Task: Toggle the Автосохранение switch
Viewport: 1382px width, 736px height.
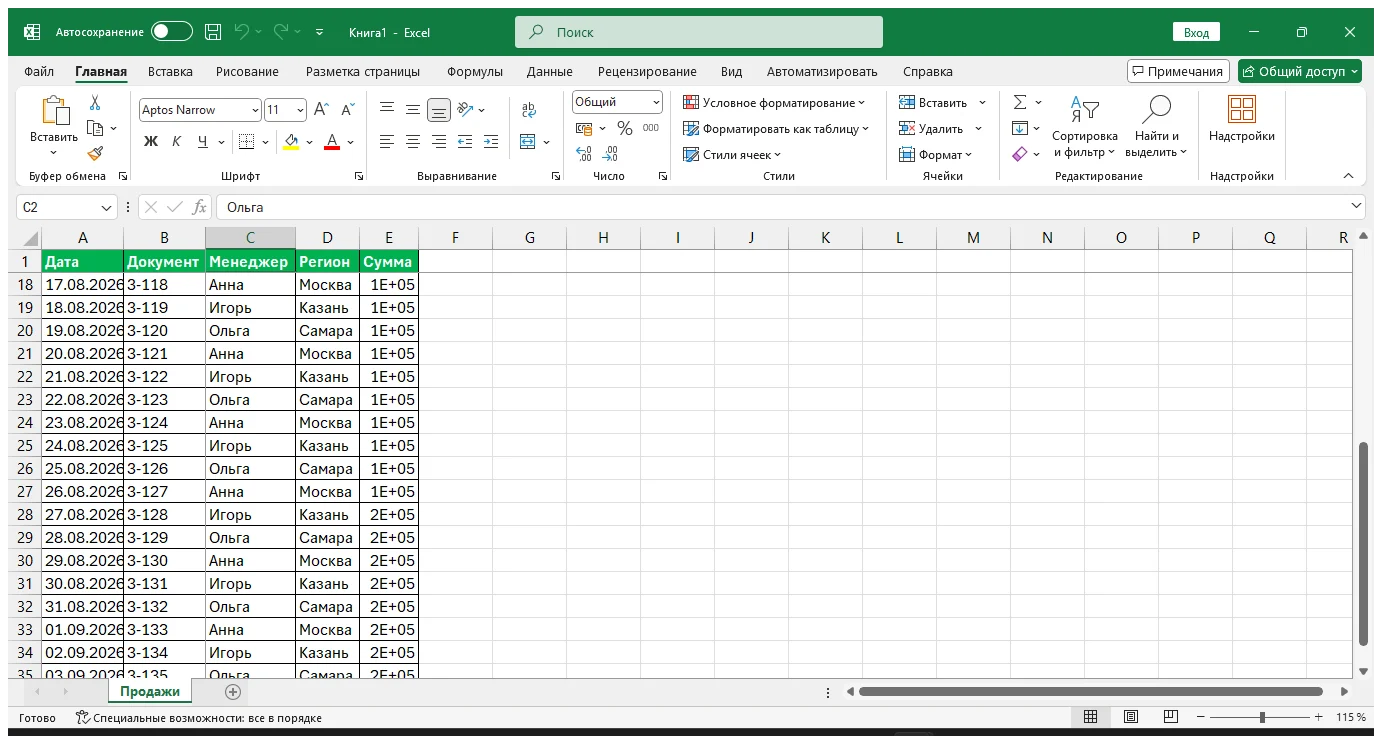Action: (172, 32)
